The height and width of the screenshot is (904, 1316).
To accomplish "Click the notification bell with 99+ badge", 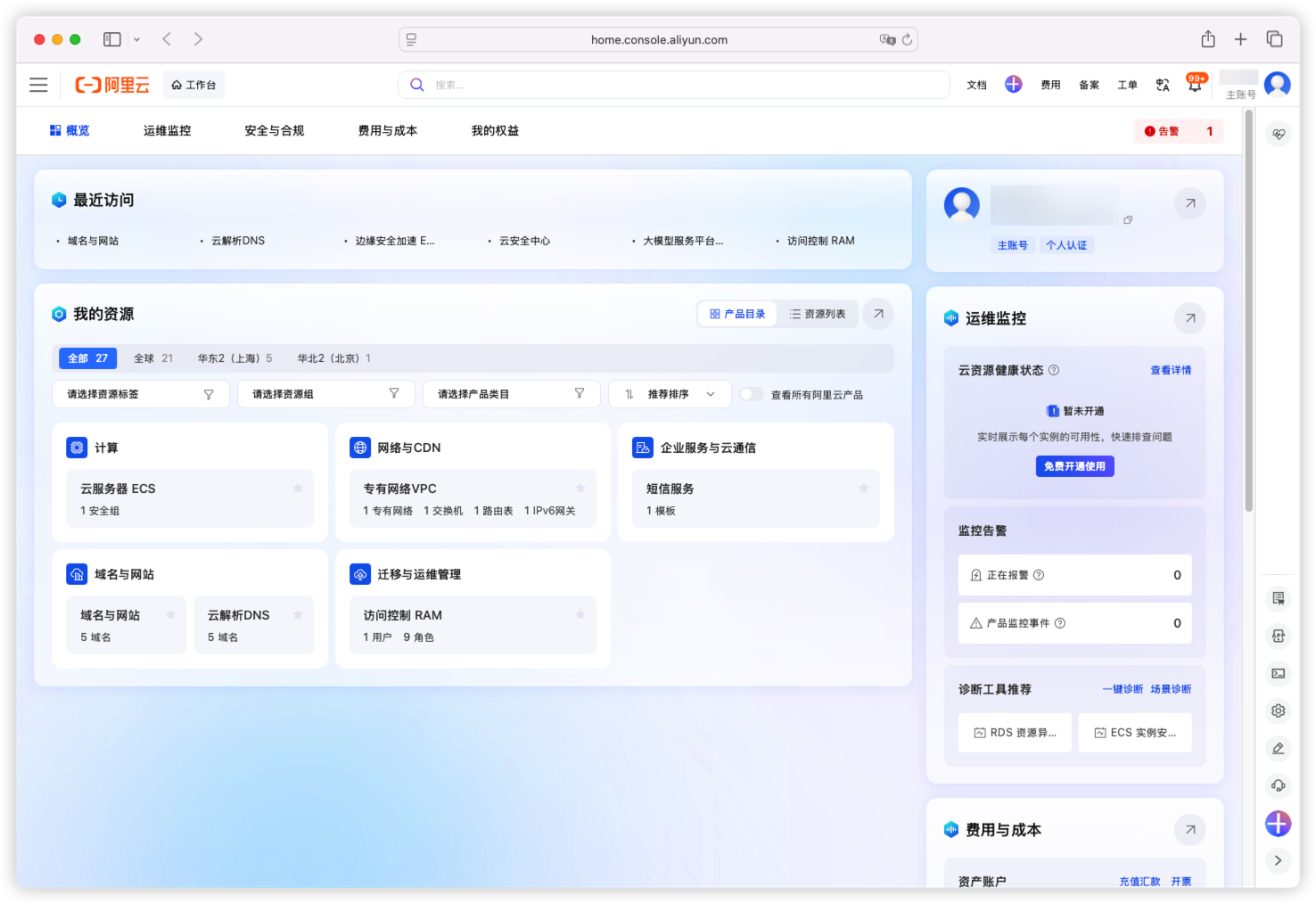I will click(1195, 85).
